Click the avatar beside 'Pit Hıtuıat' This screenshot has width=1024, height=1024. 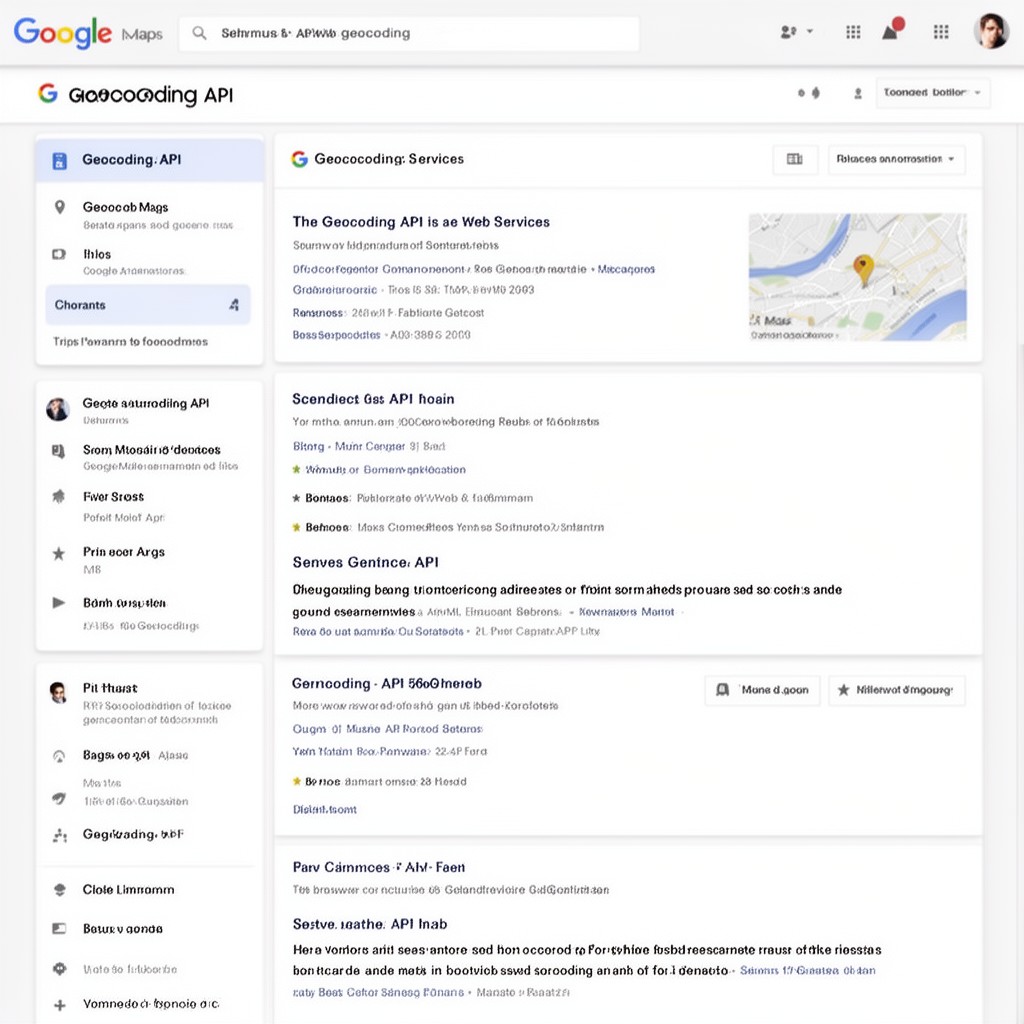(58, 693)
